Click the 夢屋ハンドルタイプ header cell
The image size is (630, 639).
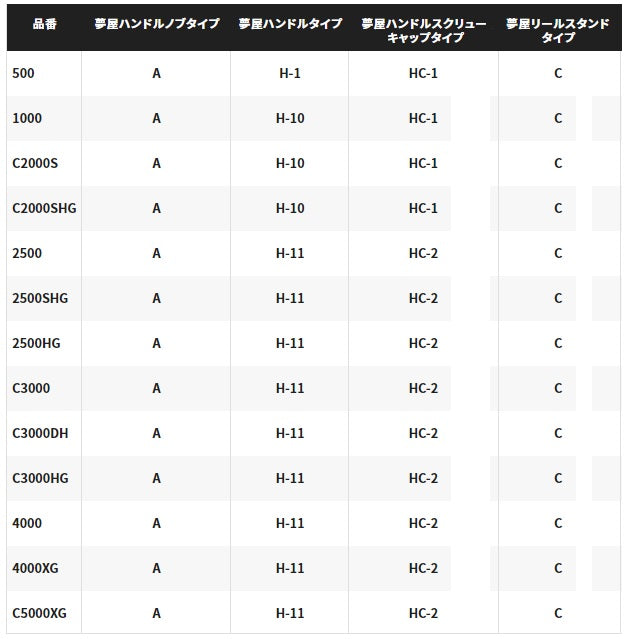point(290,23)
